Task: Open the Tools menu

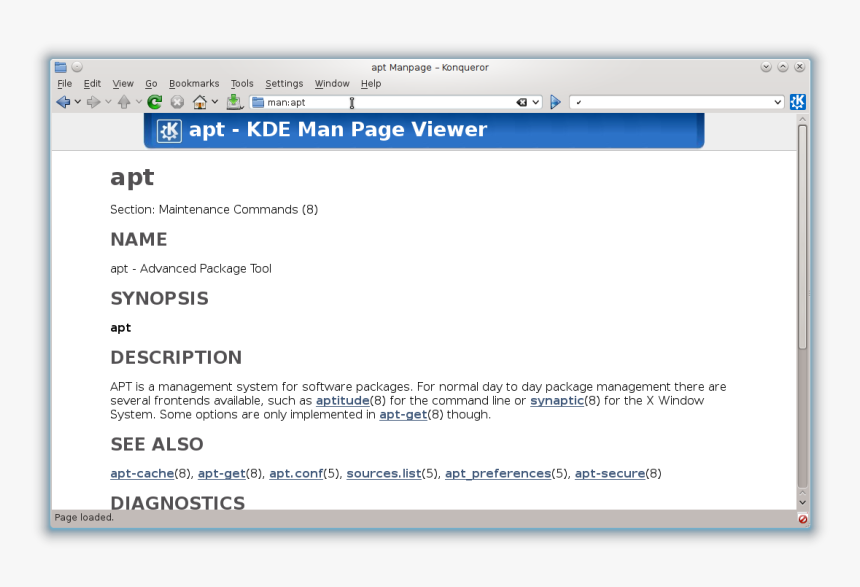Action: tap(242, 83)
